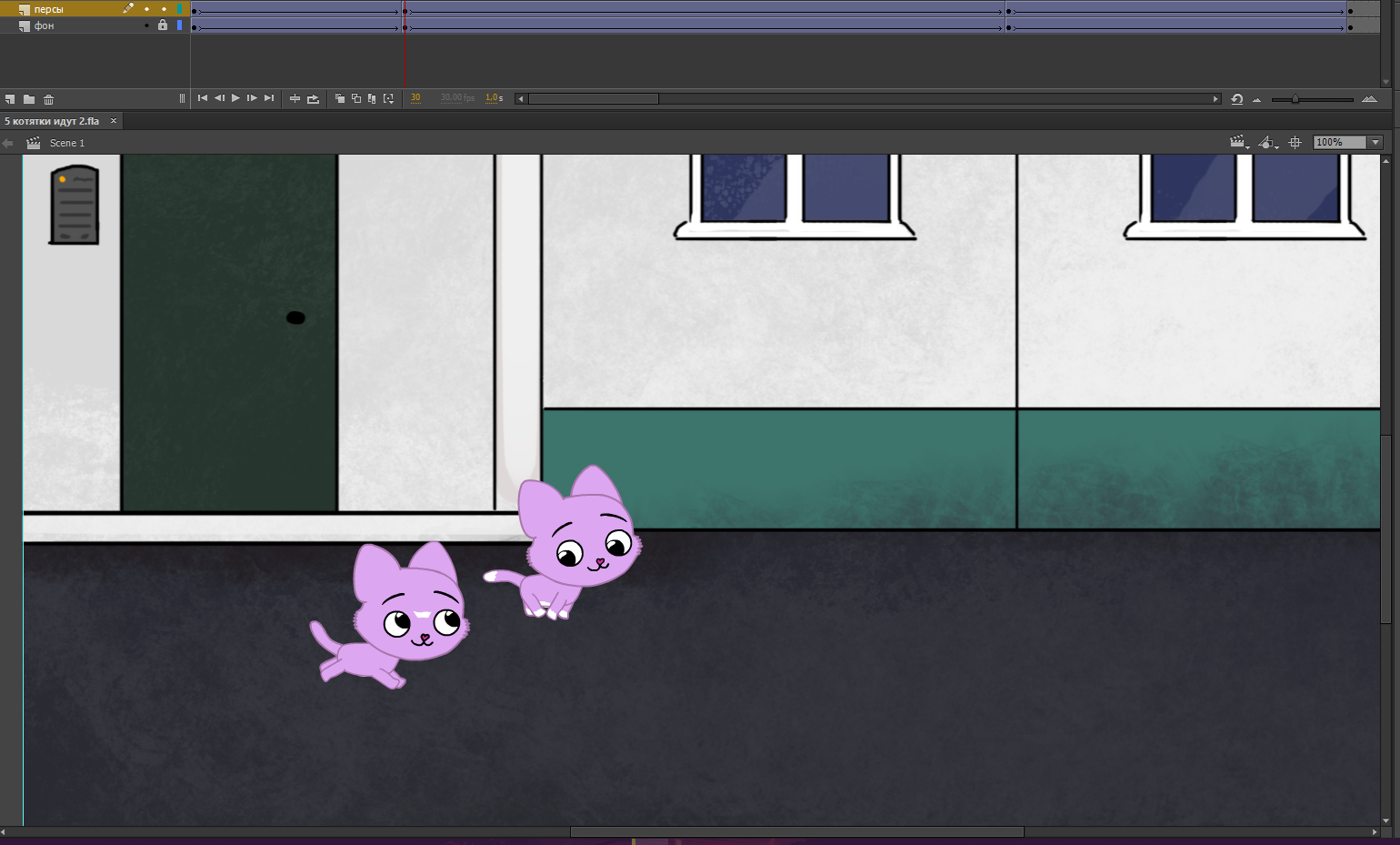
Task: Click Center Stage crosshair icon
Action: pyautogui.click(x=1295, y=143)
